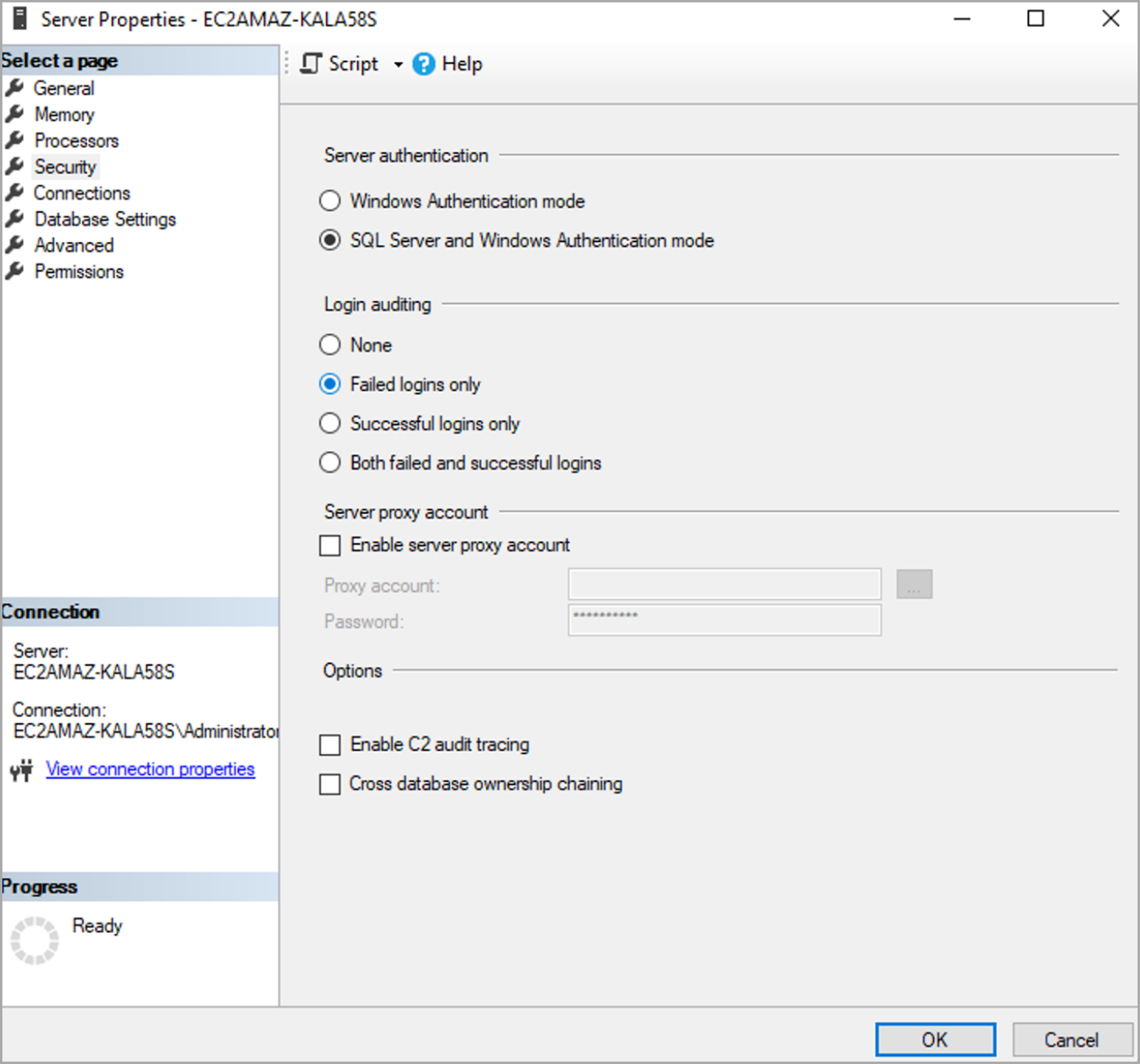Image resolution: width=1140 pixels, height=1064 pixels.
Task: Click the proxy account browse ellipsis button
Action: point(914,584)
